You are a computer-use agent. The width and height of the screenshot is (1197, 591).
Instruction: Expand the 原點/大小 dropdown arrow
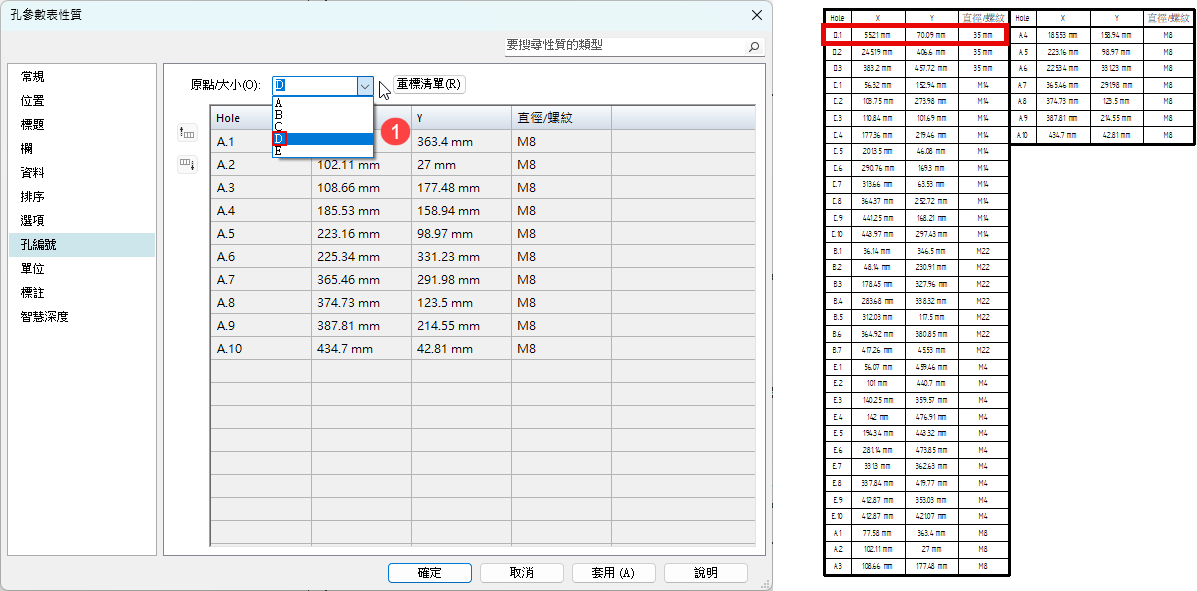[365, 86]
